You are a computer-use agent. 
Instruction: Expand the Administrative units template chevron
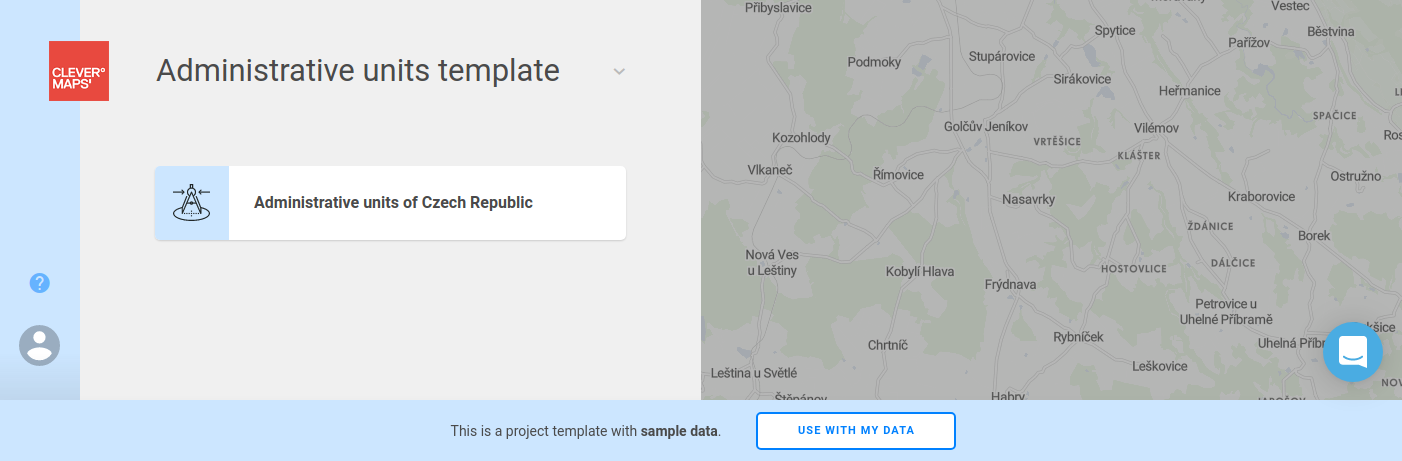point(619,72)
